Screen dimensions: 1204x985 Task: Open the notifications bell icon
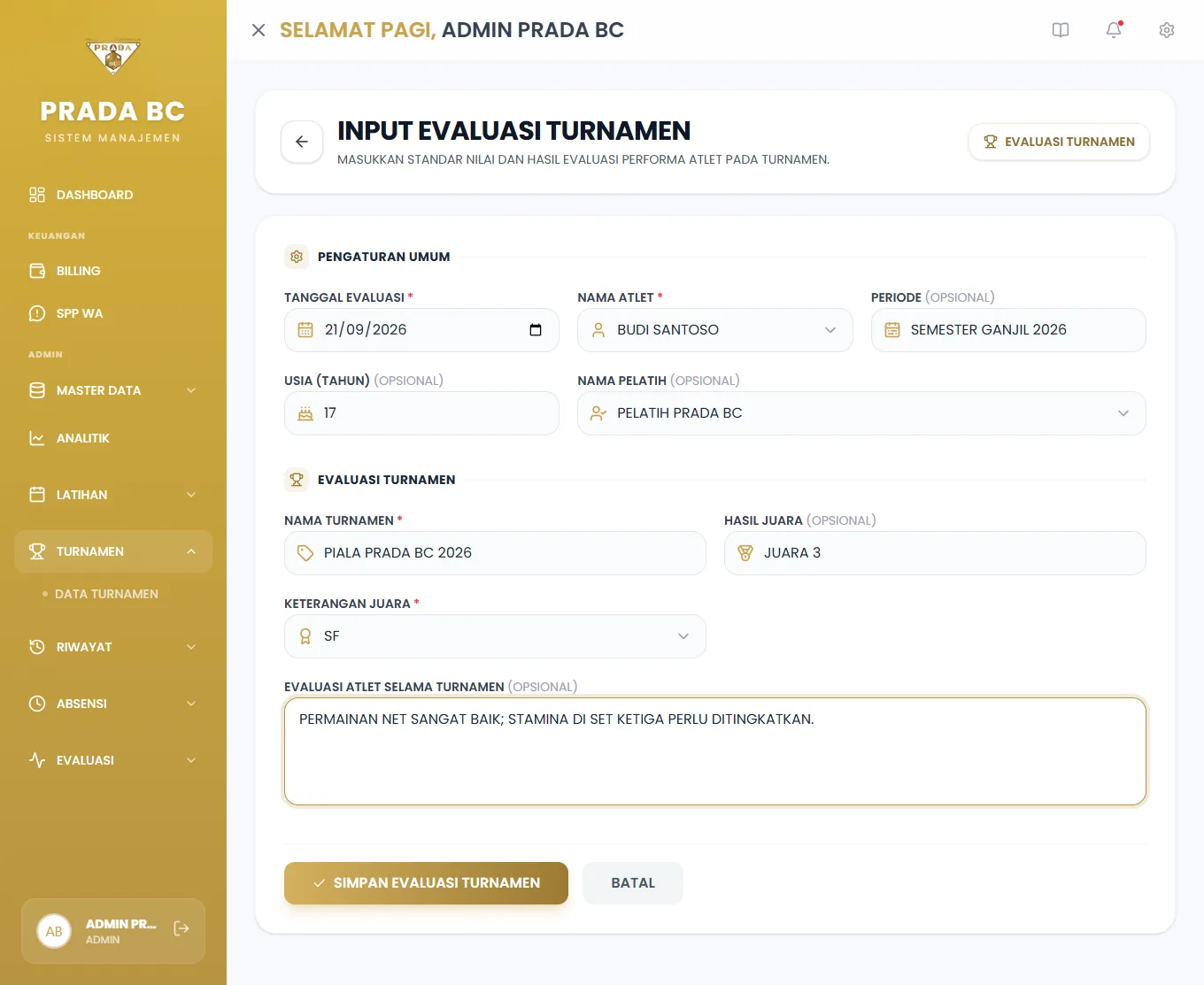point(1114,30)
